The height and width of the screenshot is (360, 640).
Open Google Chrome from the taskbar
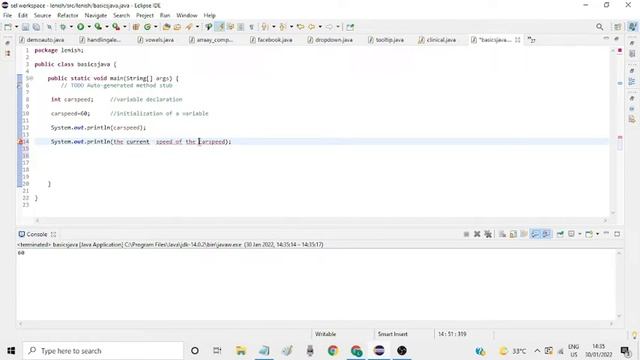pyautogui.click(x=333, y=351)
